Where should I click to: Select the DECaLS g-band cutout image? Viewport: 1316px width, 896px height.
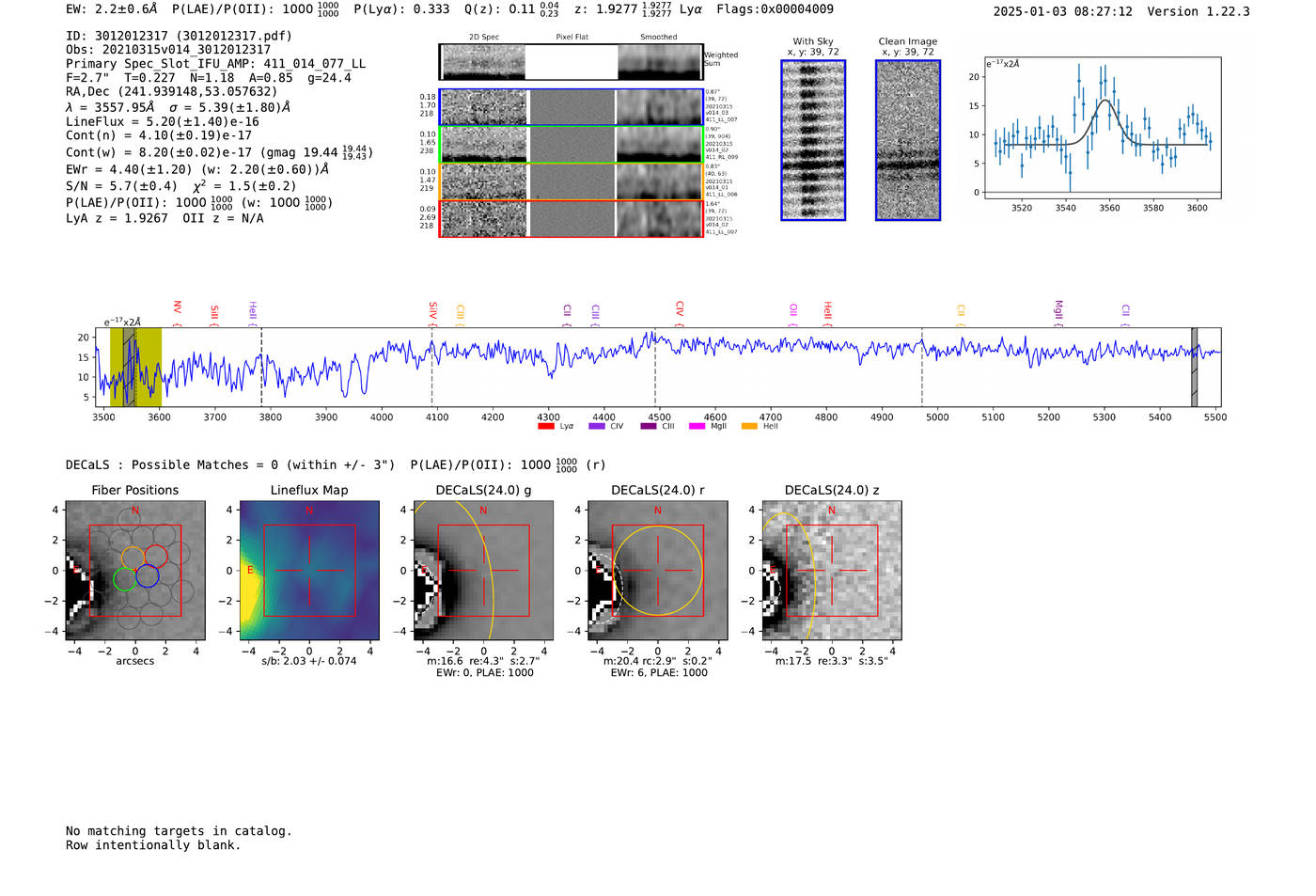tap(484, 571)
